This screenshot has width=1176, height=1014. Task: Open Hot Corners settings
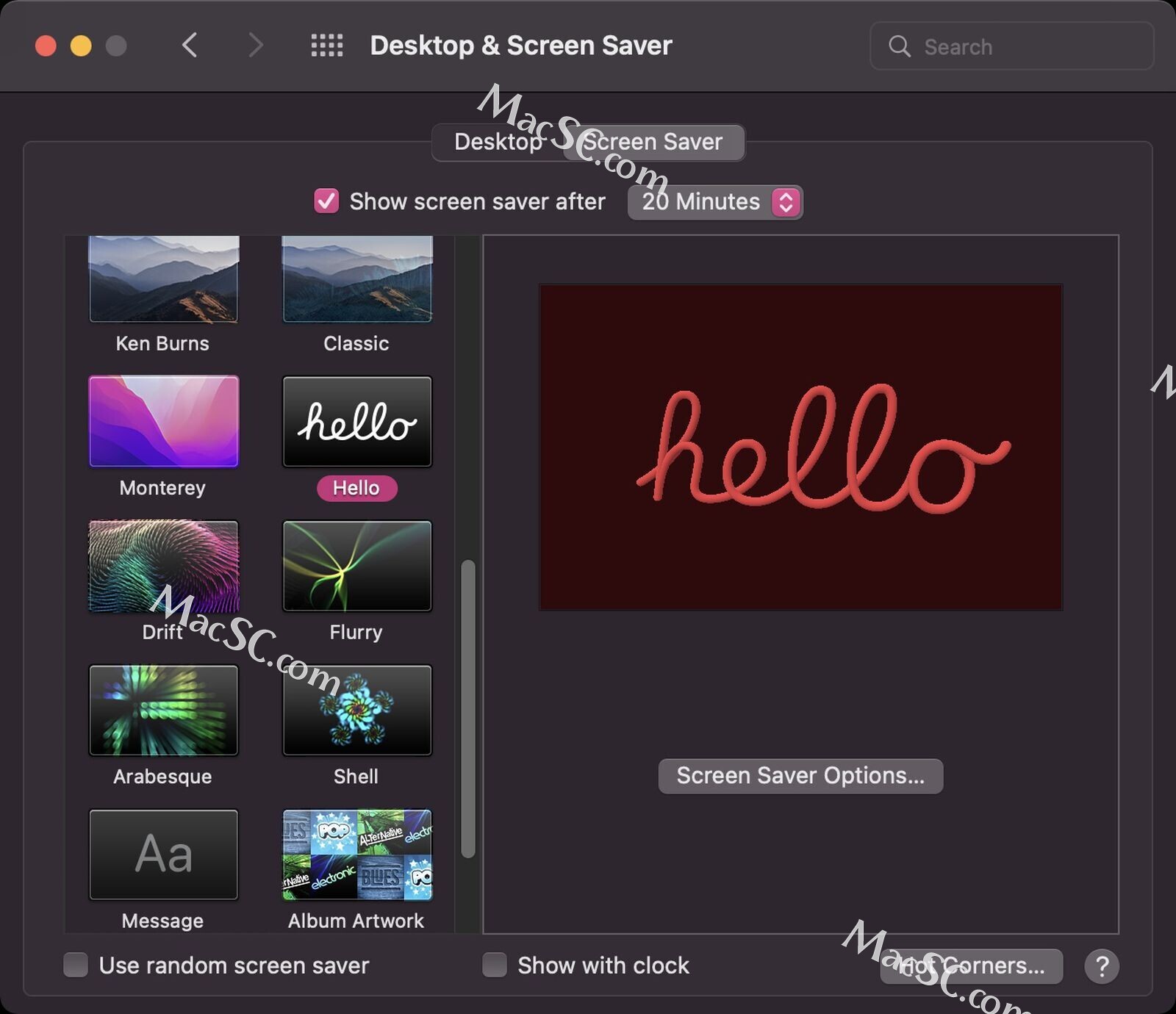point(971,966)
